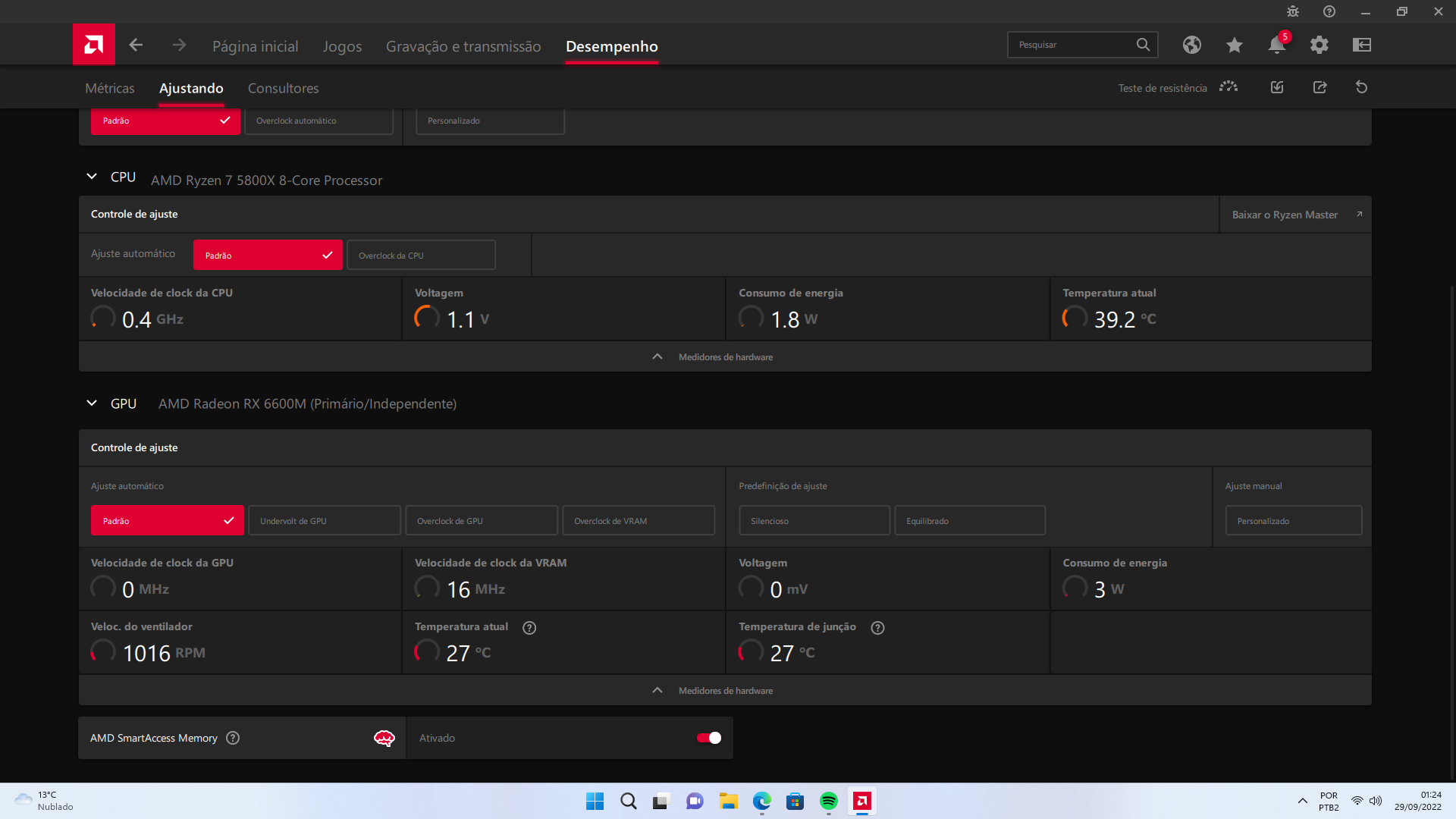Select Overclock da CPU option
Screen dimensions: 1456x819
[x=420, y=255]
